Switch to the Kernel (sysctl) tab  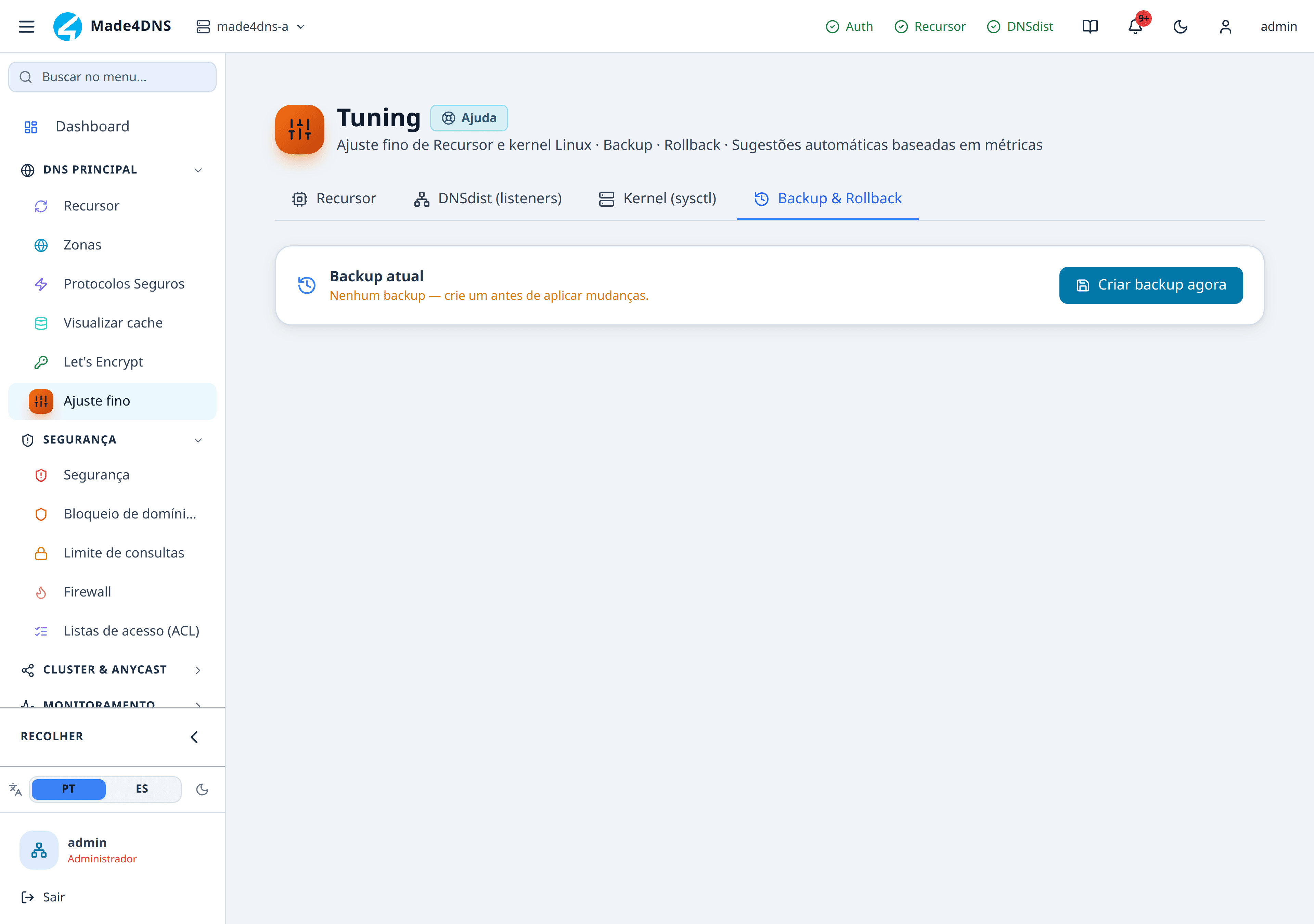tap(658, 198)
